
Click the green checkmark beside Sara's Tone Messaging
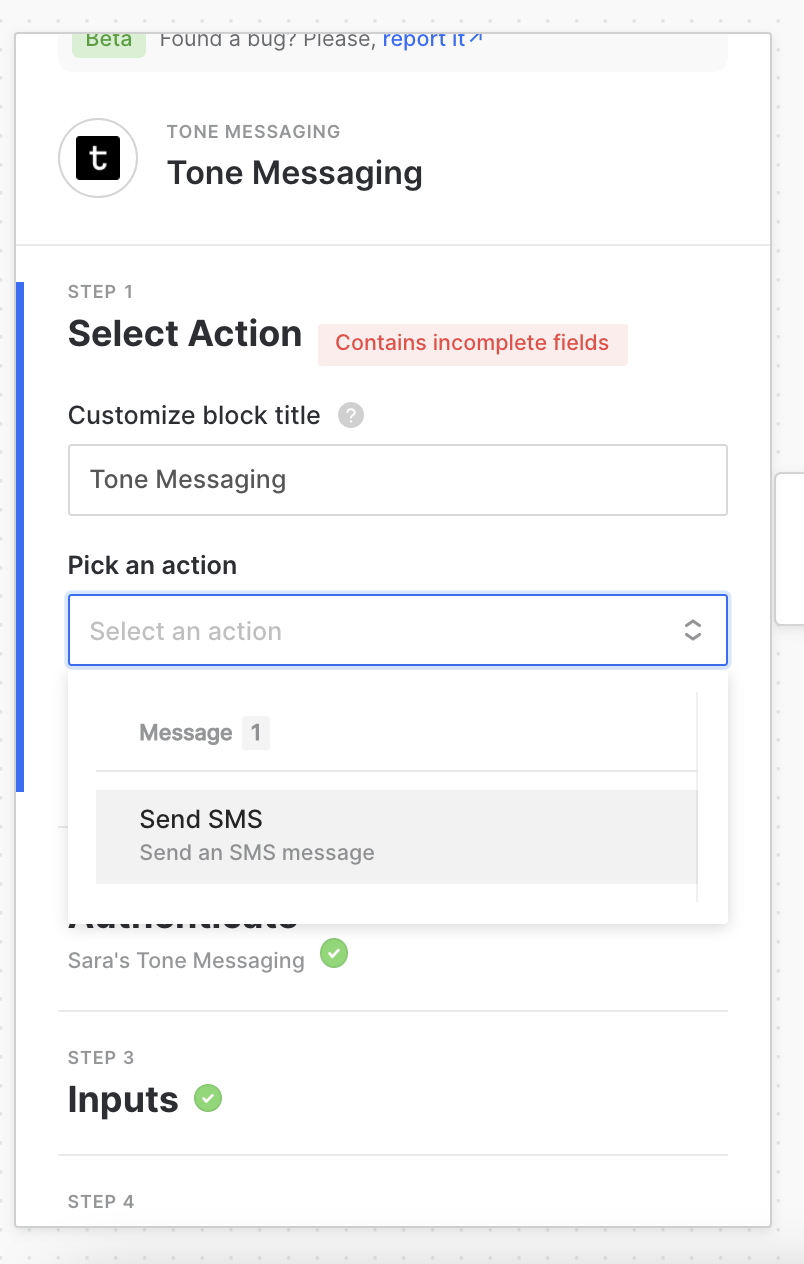[334, 954]
